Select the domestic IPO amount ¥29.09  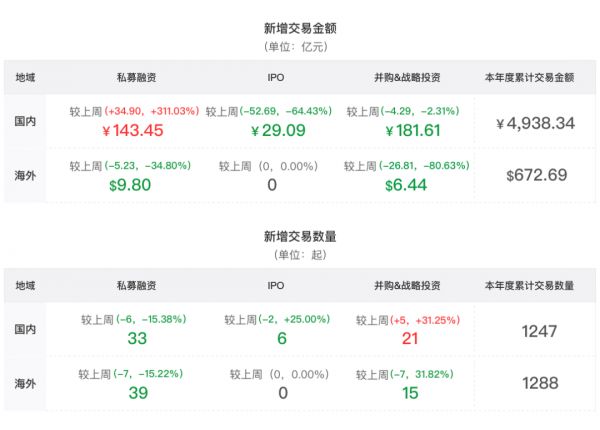(x=277, y=130)
